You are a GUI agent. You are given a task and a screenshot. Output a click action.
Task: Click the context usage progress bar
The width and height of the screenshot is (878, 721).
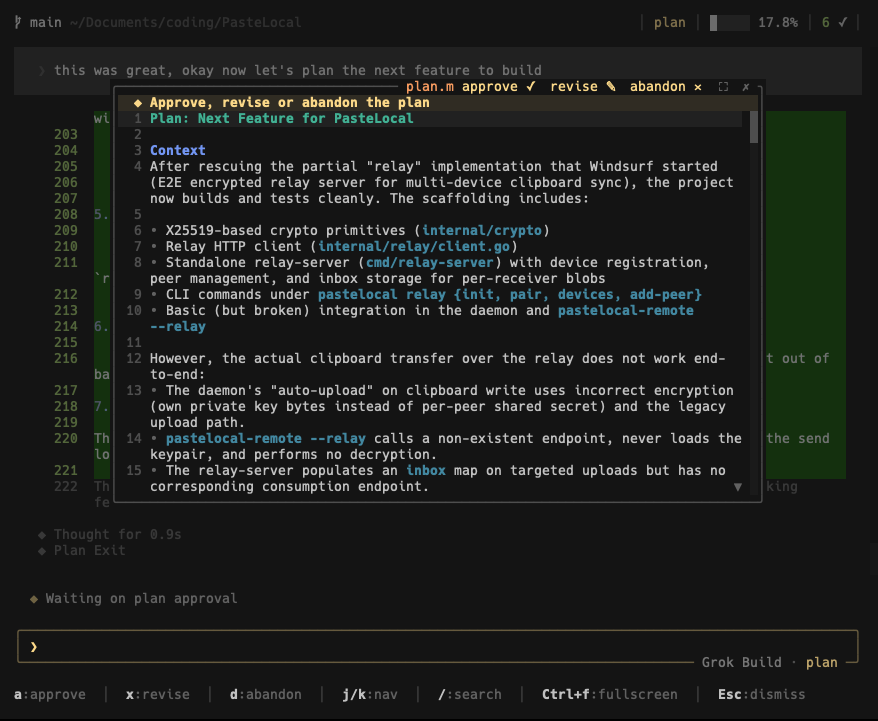click(730, 22)
